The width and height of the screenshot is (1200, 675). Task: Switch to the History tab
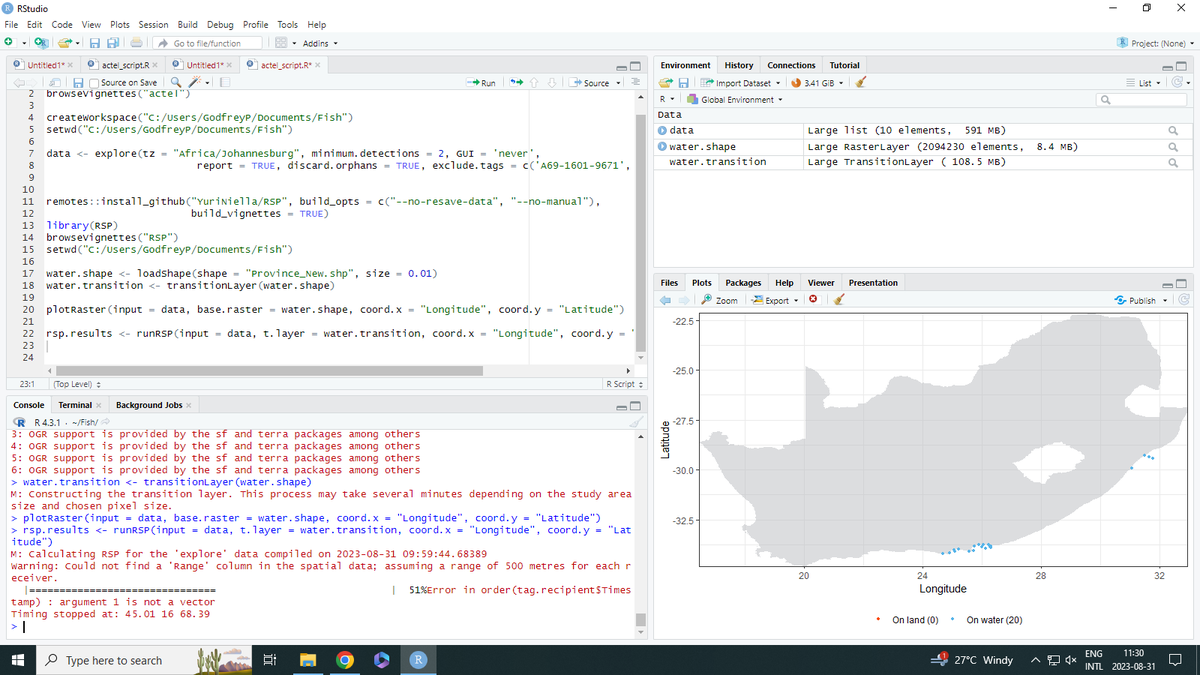tap(739, 65)
